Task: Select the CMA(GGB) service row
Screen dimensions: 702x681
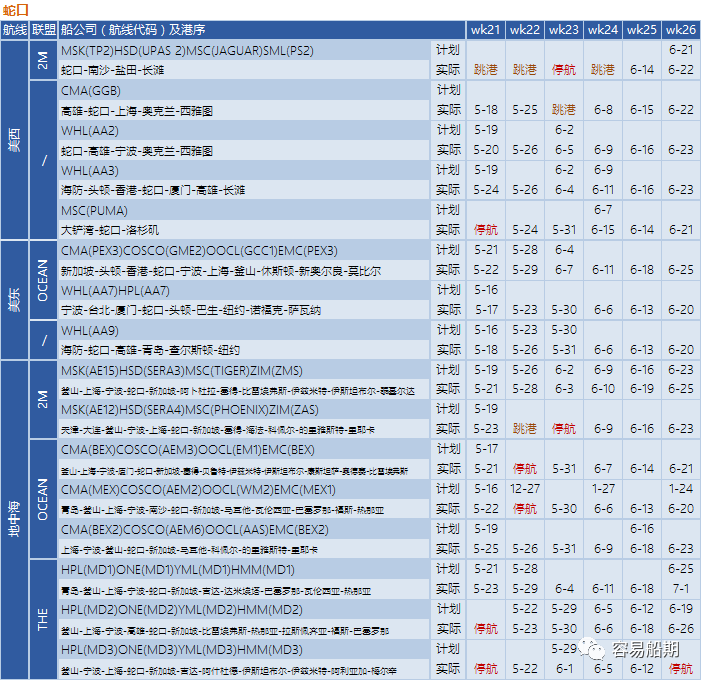Action: (244, 91)
